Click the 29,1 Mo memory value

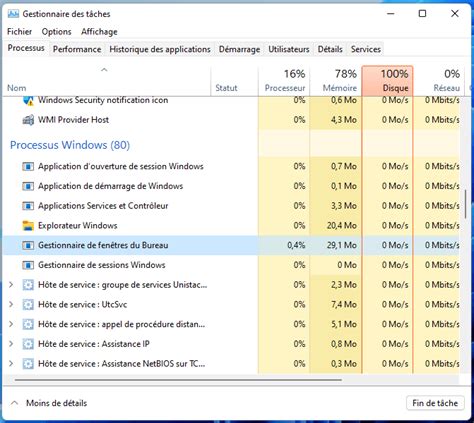click(342, 245)
